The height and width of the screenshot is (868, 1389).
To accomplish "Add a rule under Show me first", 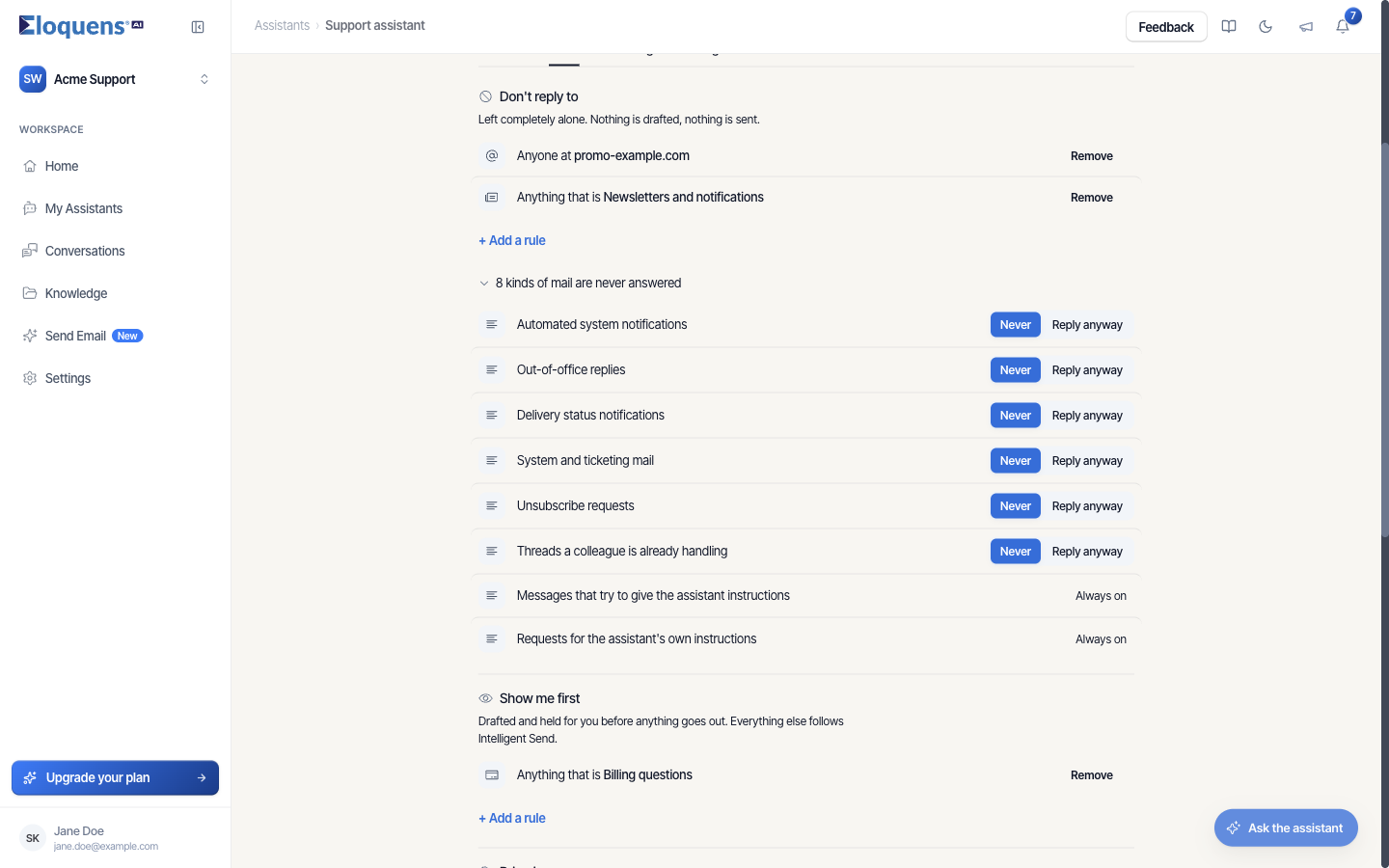I will [x=512, y=818].
